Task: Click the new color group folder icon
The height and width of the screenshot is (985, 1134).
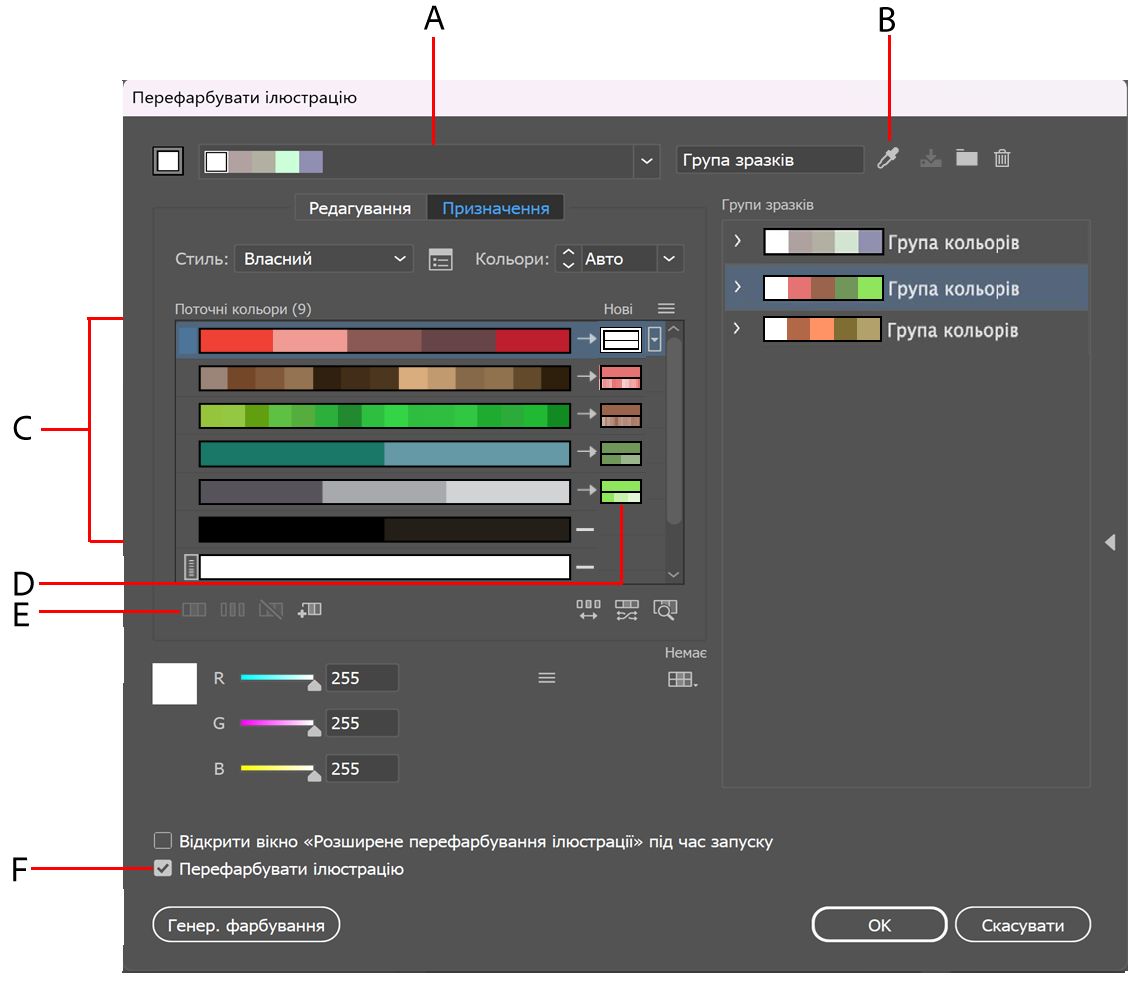Action: click(966, 157)
